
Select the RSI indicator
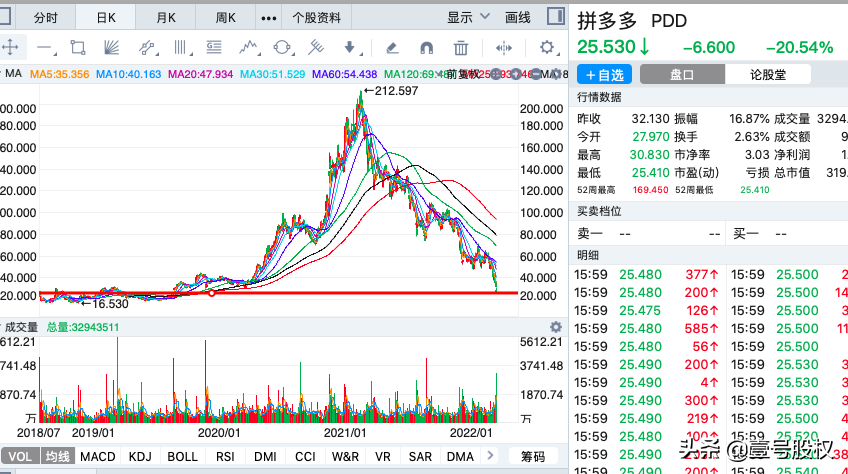click(x=226, y=456)
